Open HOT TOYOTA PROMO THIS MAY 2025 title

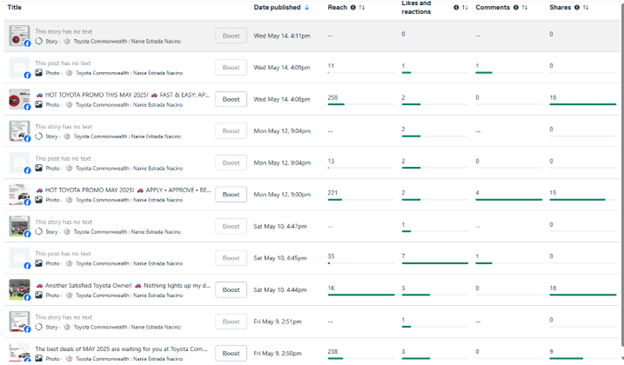click(123, 95)
